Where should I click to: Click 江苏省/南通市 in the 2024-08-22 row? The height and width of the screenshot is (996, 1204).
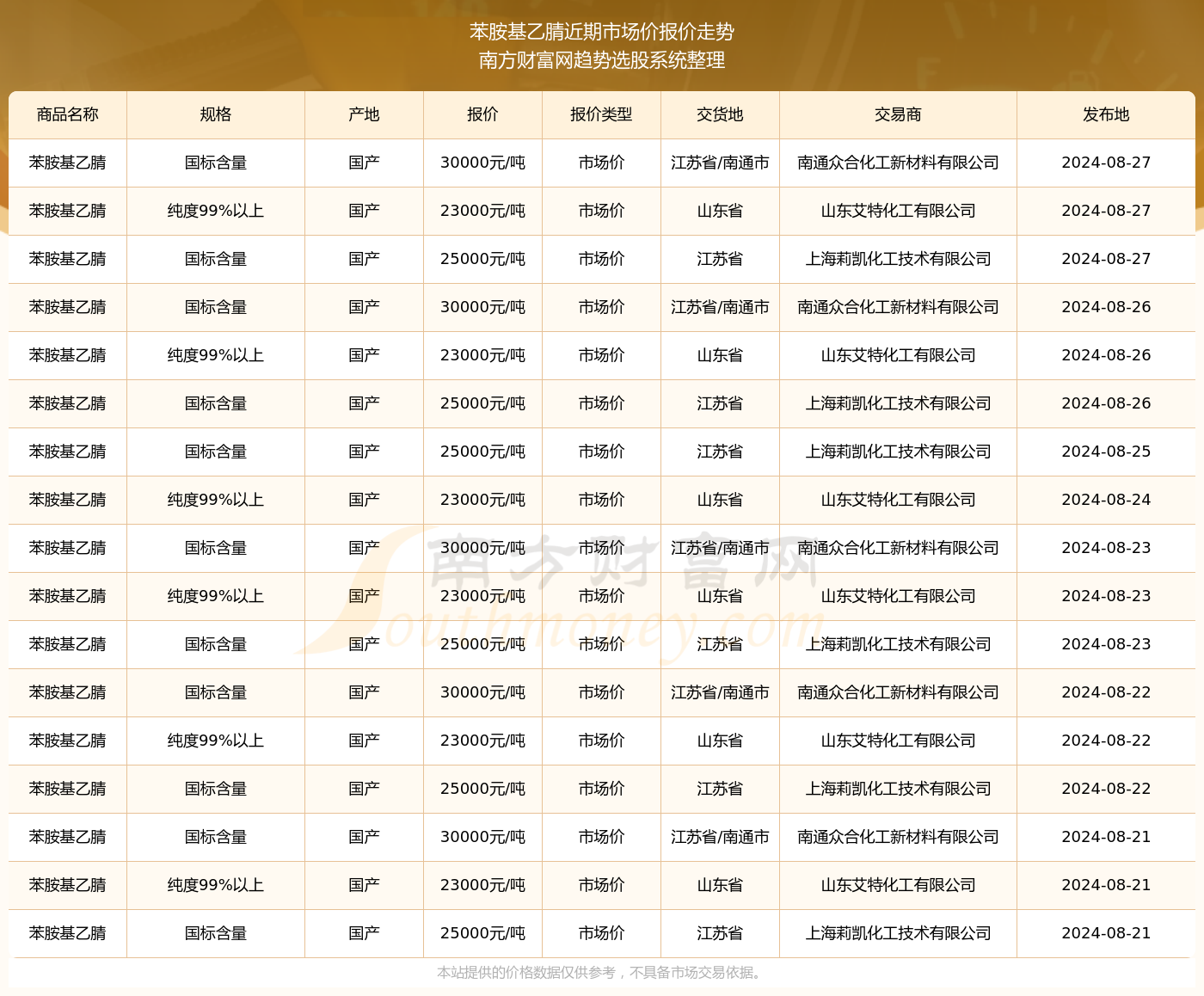point(720,692)
